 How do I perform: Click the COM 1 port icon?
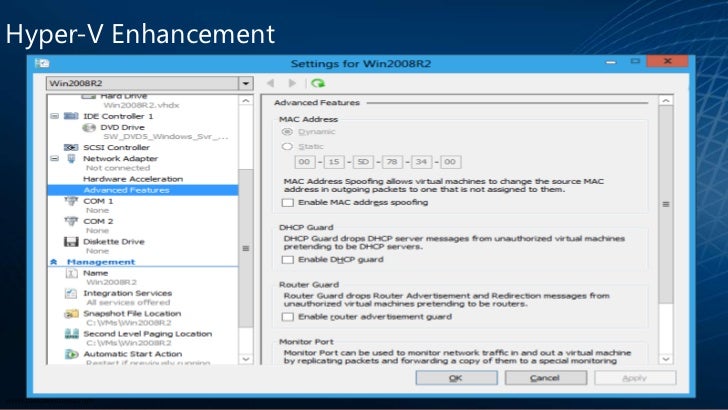tap(71, 201)
